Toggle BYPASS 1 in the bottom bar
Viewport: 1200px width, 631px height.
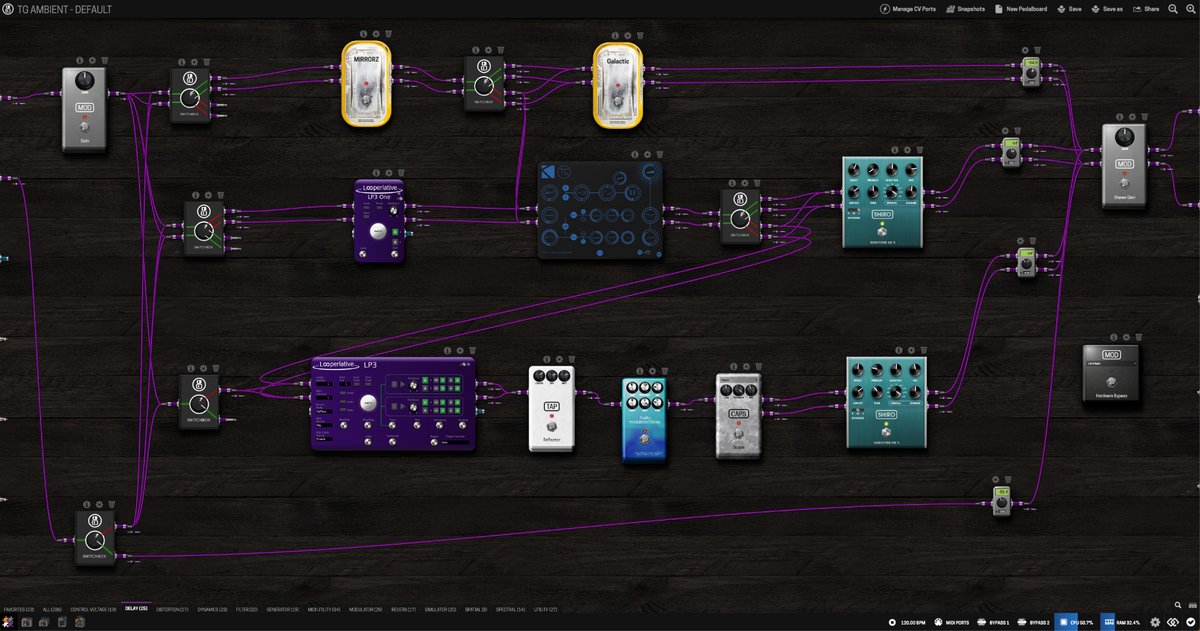[x=993, y=622]
